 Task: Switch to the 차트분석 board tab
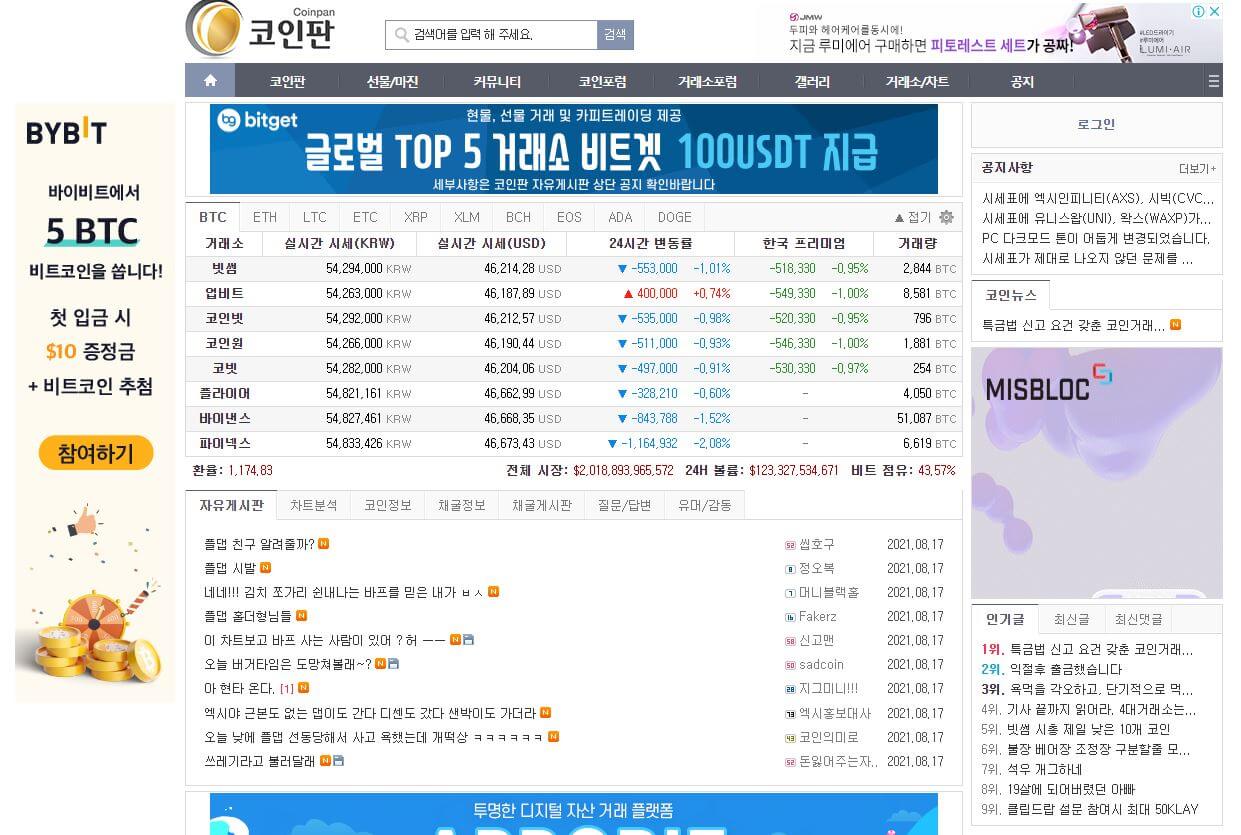[314, 506]
